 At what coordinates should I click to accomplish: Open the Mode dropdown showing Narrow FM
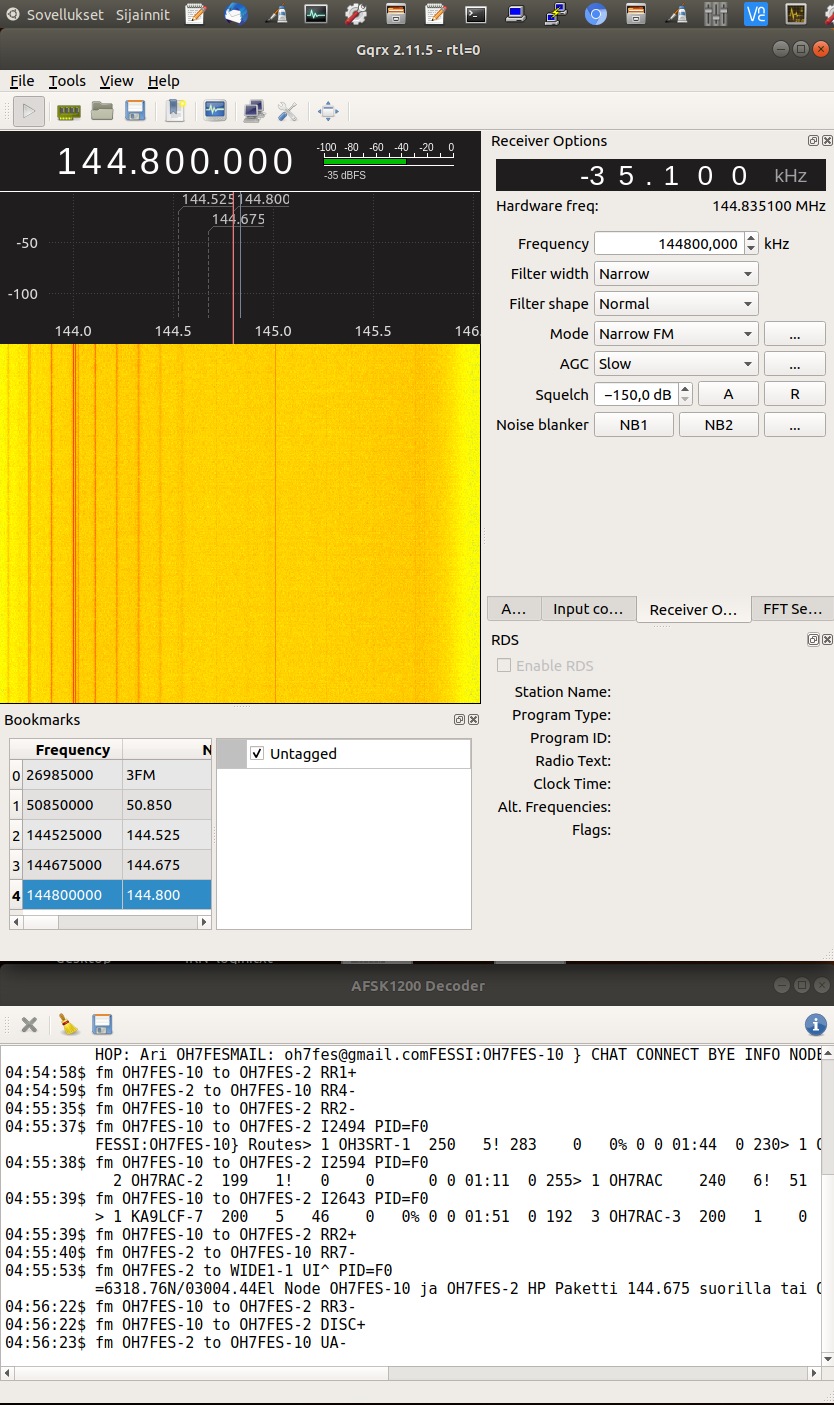coord(676,334)
